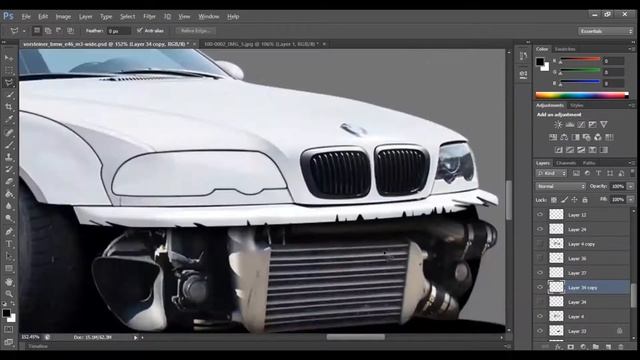Select the Crop tool
The height and width of the screenshot is (360, 640).
pyautogui.click(x=9, y=107)
